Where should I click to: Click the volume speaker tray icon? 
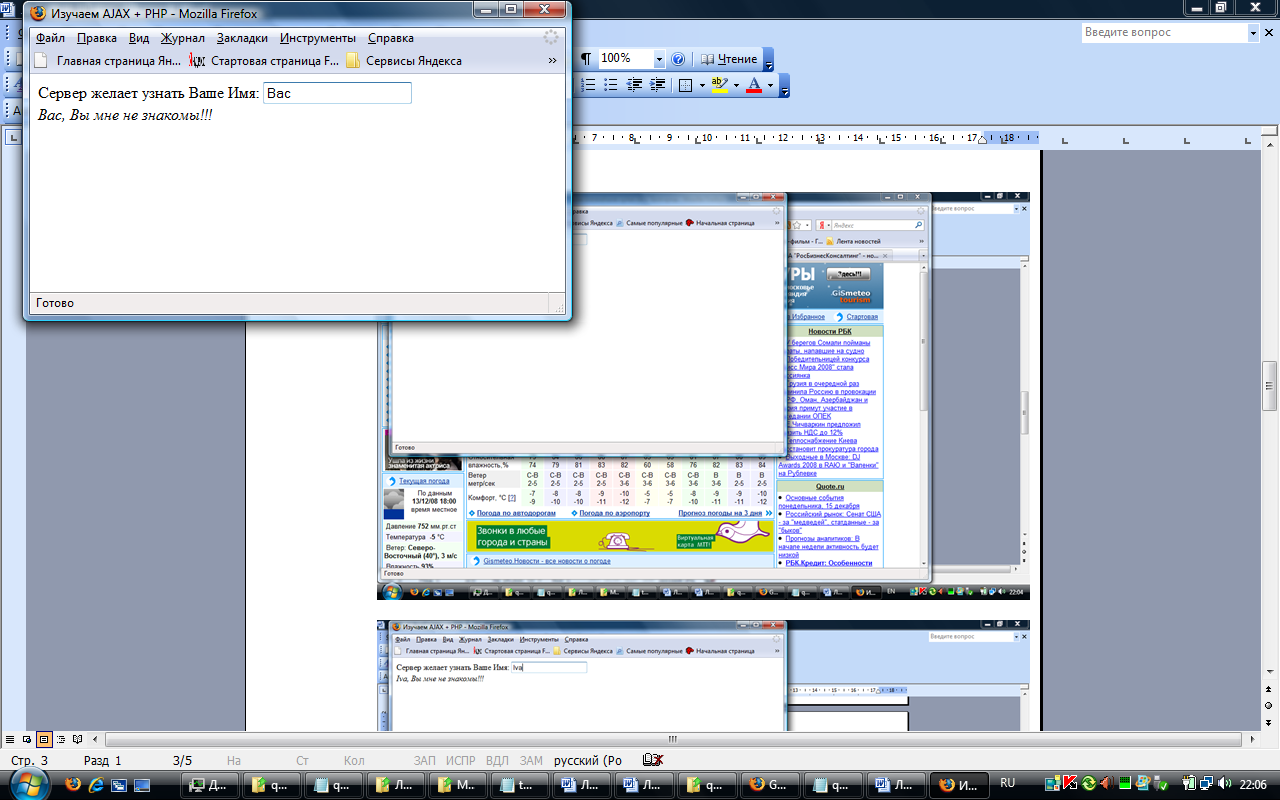1223,784
